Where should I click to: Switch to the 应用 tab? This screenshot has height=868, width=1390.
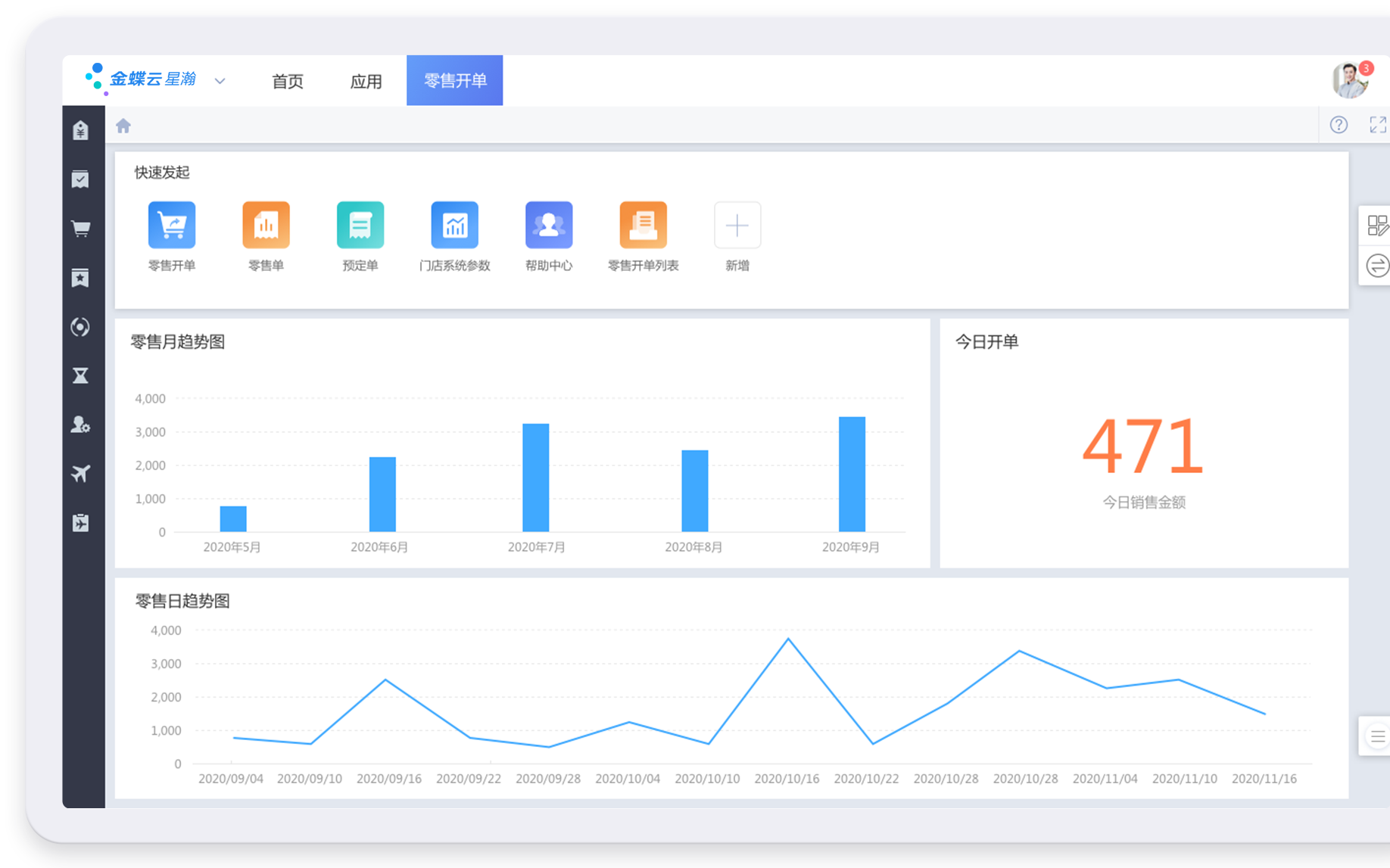click(366, 81)
